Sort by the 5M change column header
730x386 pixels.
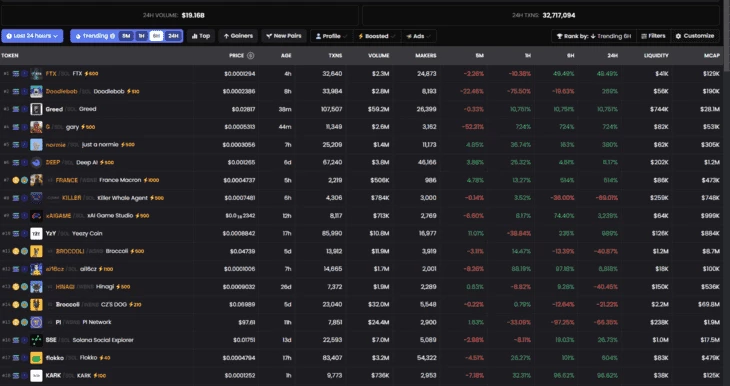479,55
